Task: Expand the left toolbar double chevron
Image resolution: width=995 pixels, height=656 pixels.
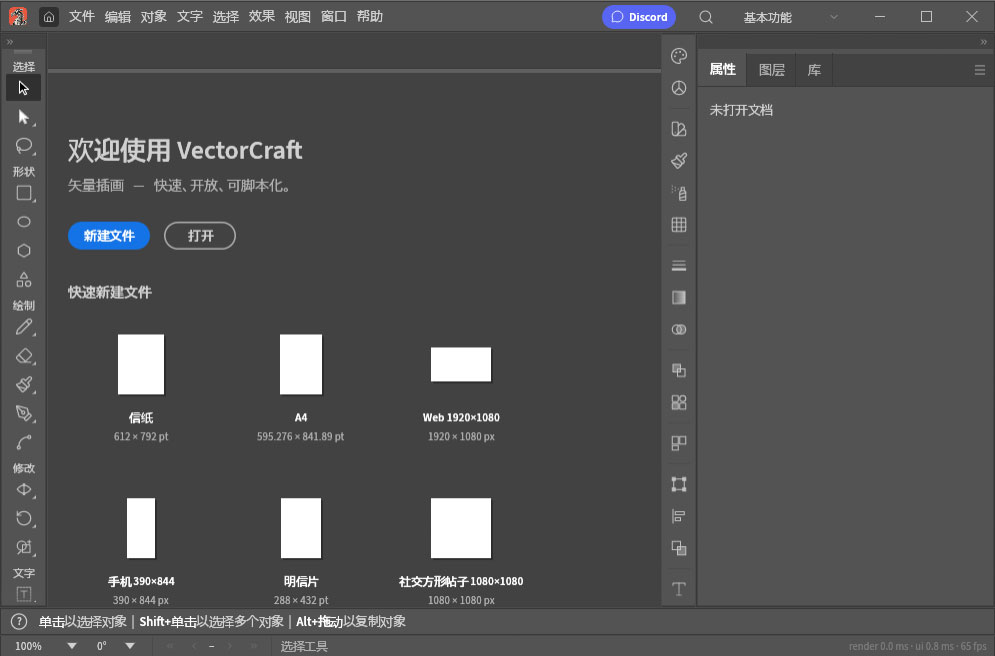Action: (x=10, y=42)
